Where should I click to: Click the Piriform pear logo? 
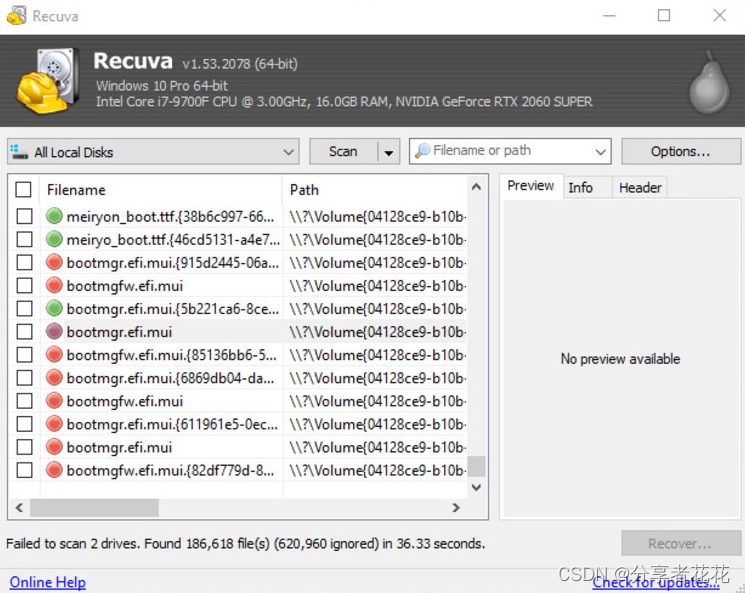(x=709, y=82)
